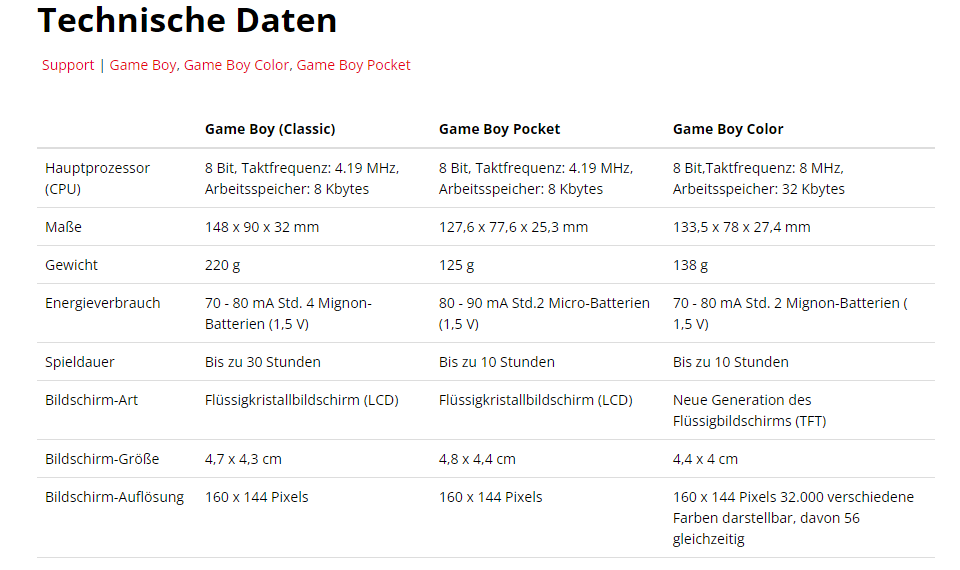
Task: Open the Game Boy Pocket category link
Action: [353, 65]
